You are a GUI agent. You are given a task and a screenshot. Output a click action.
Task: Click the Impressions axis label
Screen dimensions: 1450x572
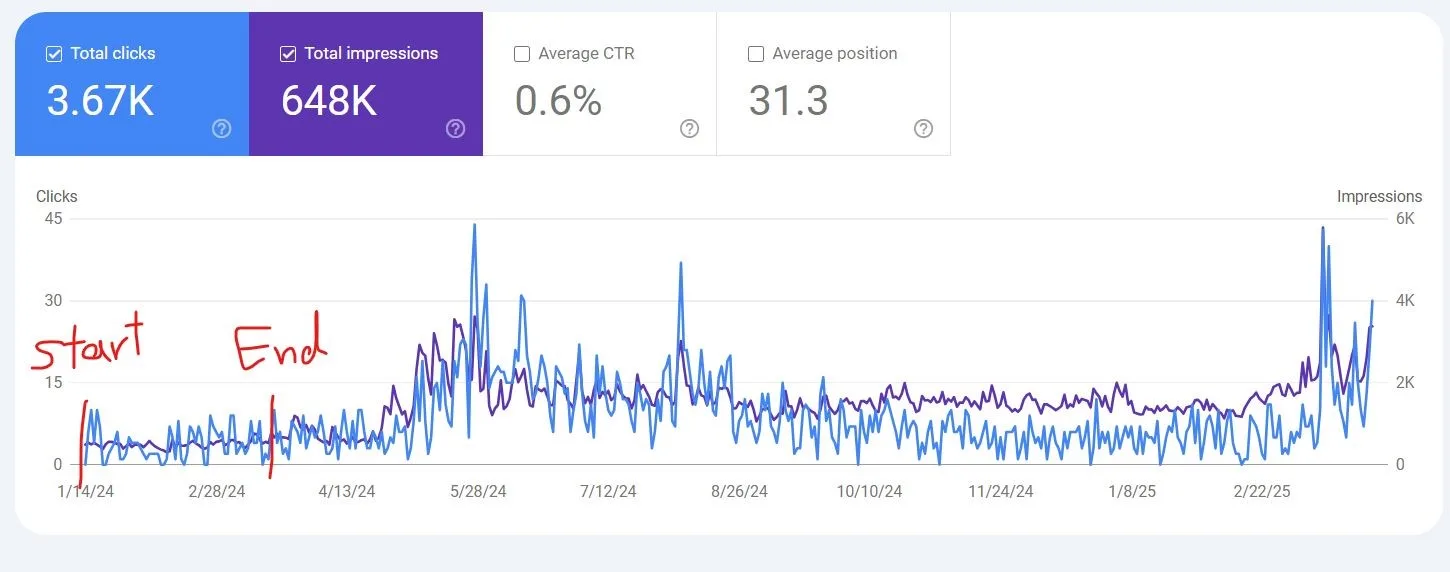click(x=1379, y=197)
